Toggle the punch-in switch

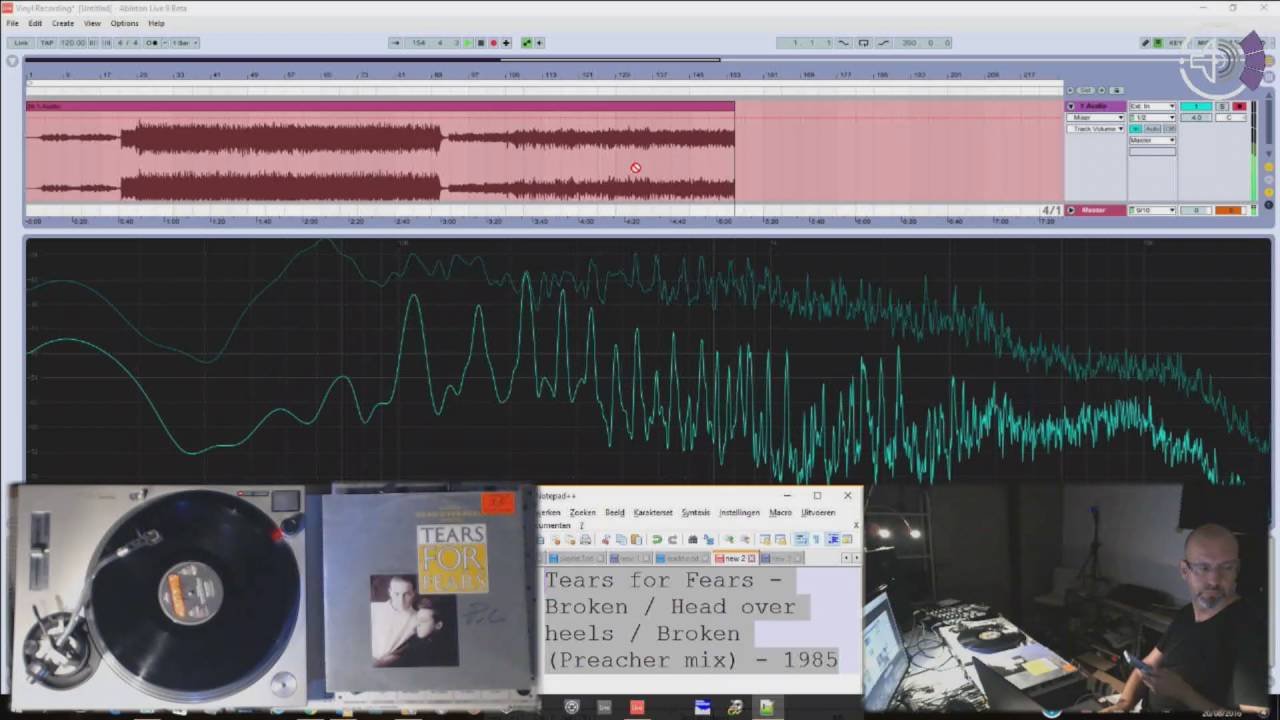point(843,43)
